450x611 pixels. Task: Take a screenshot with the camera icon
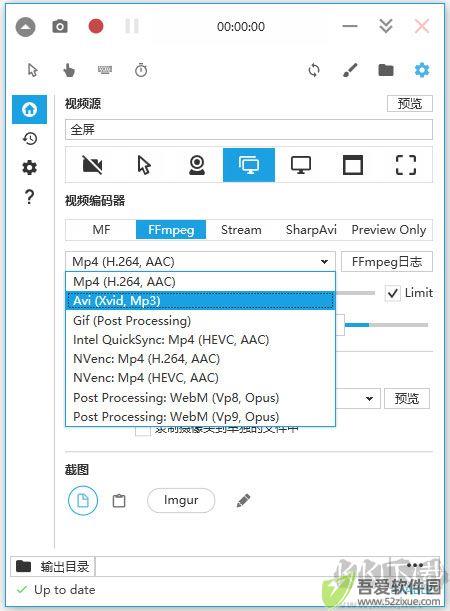(60, 26)
